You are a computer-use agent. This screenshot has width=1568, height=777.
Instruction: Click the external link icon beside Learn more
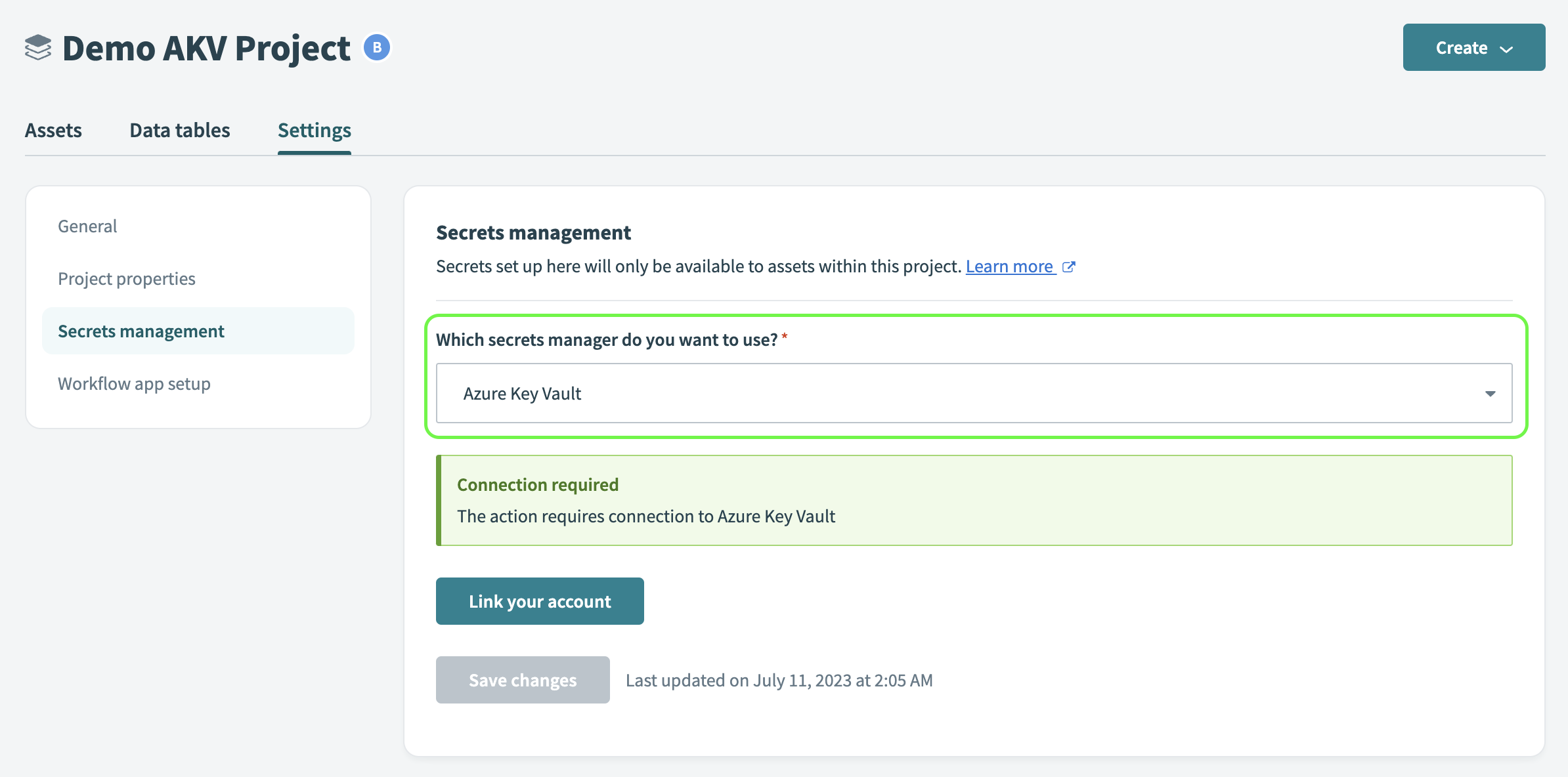pyautogui.click(x=1069, y=266)
